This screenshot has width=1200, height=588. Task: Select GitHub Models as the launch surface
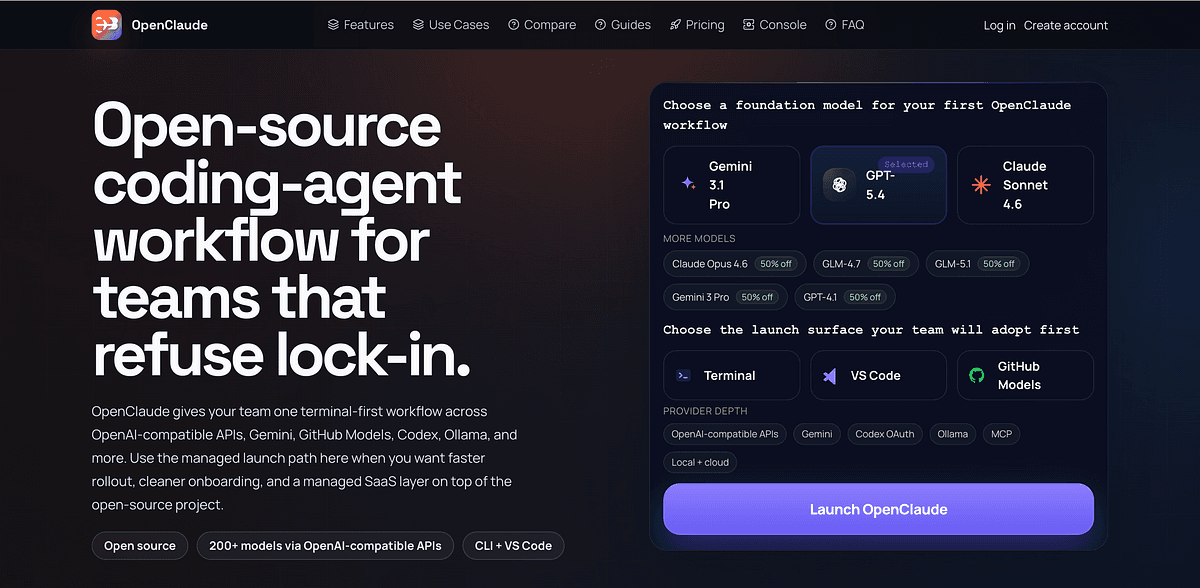pos(1025,375)
